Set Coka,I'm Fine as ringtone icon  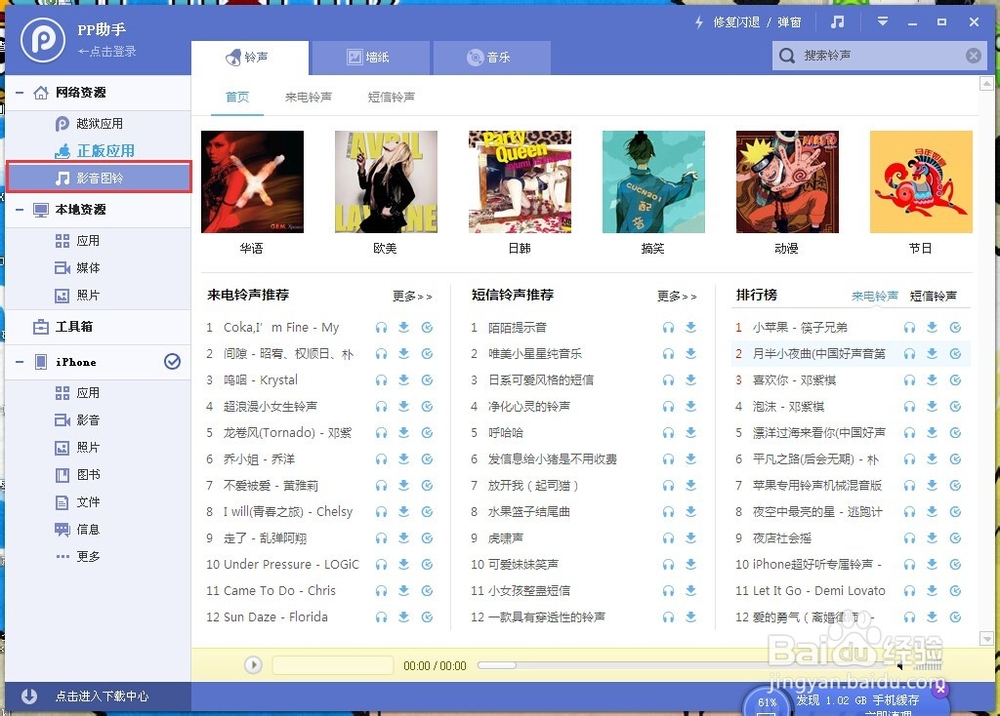(427, 328)
